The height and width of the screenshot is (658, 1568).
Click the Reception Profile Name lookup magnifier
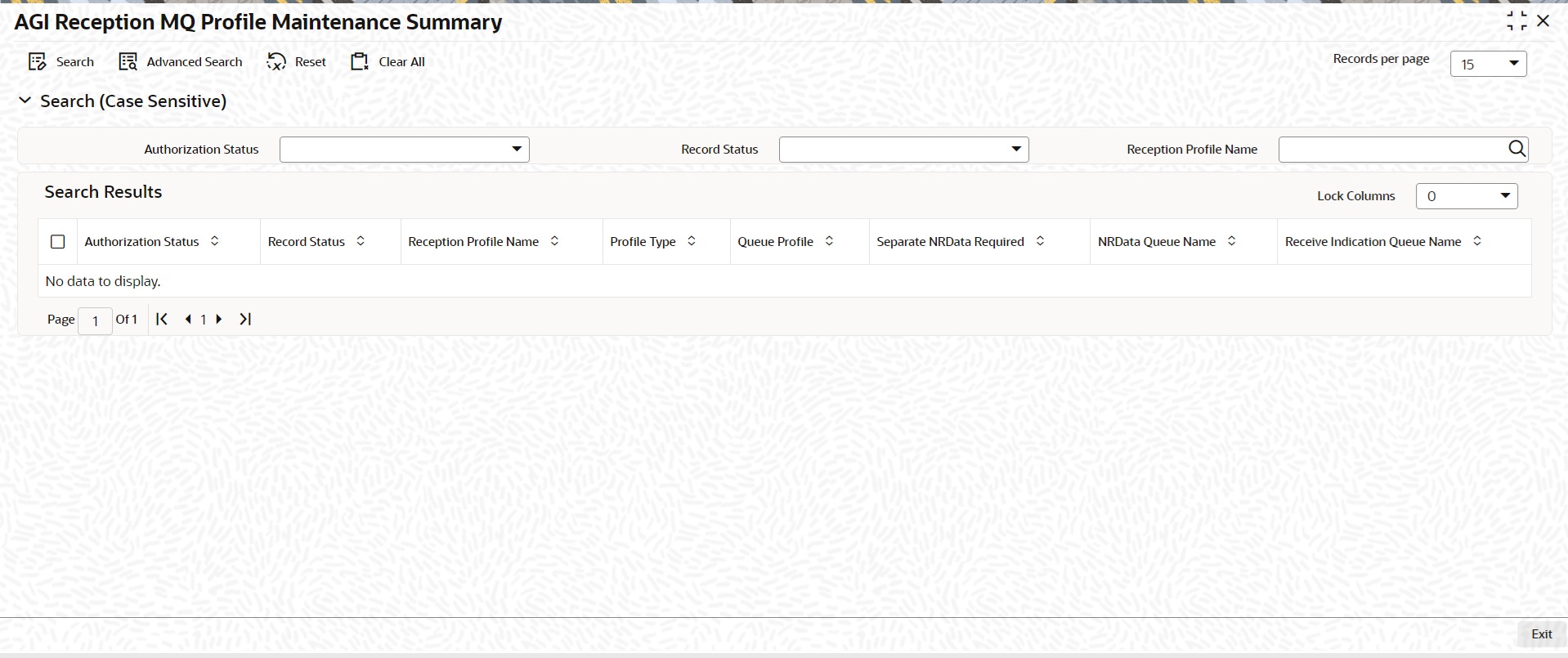[x=1516, y=149]
